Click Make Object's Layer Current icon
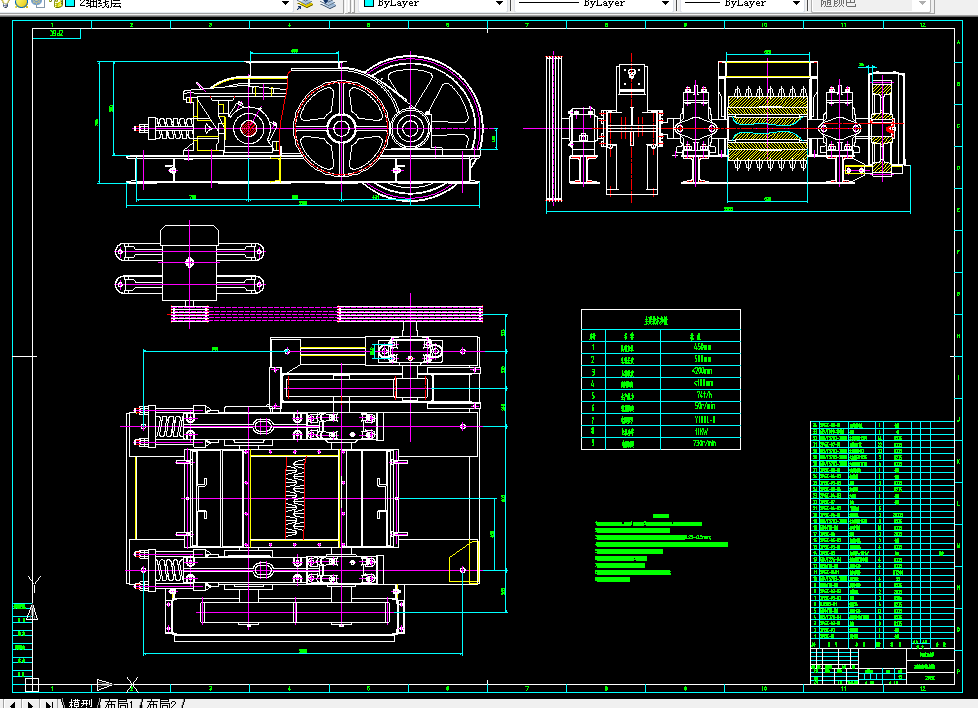 305,4
